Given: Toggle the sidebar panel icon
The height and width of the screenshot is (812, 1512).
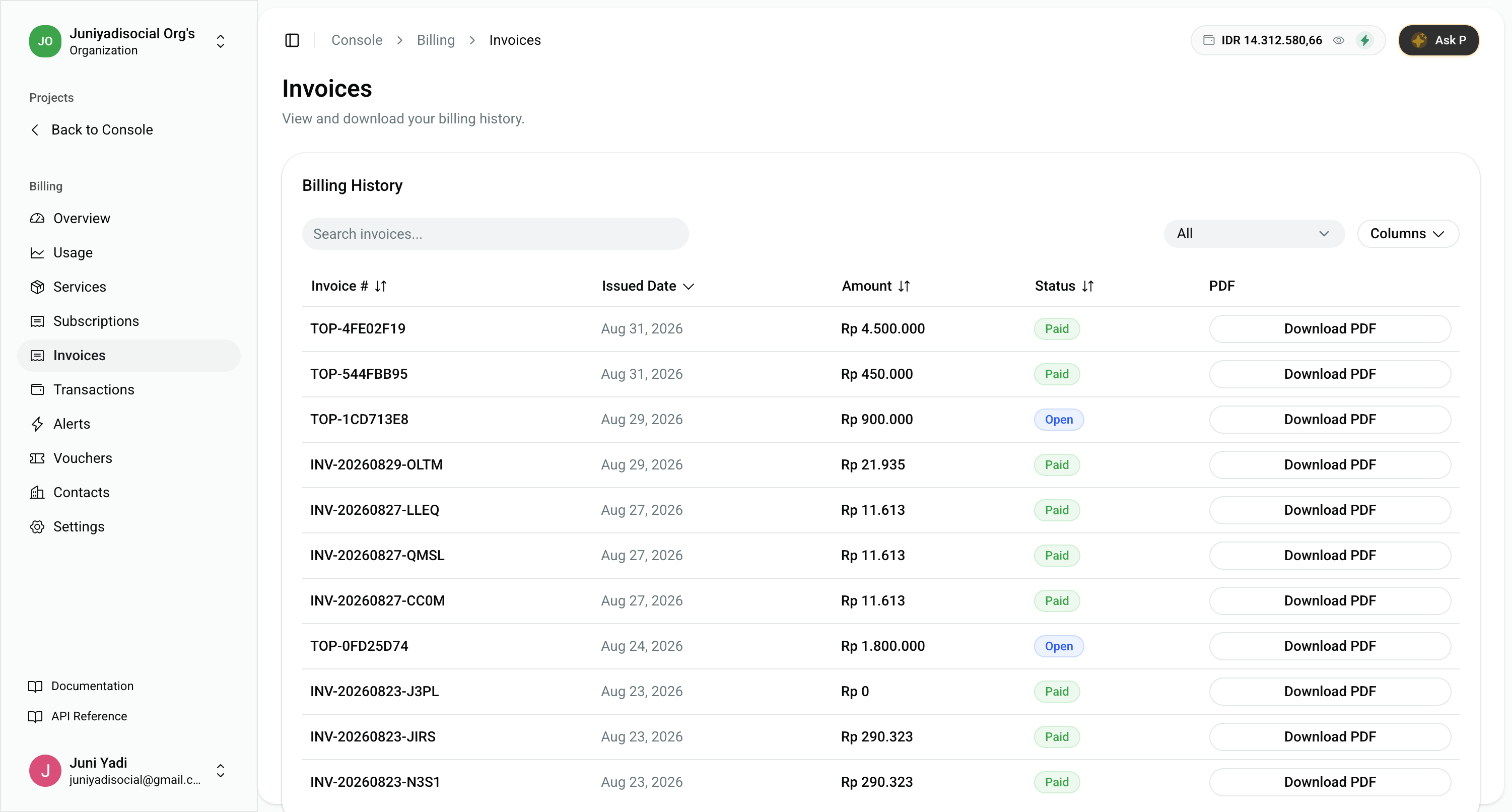Looking at the screenshot, I should coord(292,40).
